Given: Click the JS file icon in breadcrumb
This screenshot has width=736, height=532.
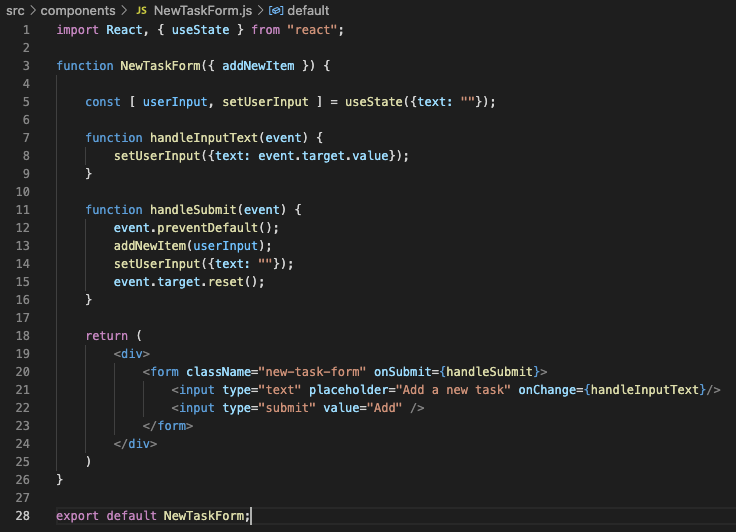Looking at the screenshot, I should (x=141, y=10).
